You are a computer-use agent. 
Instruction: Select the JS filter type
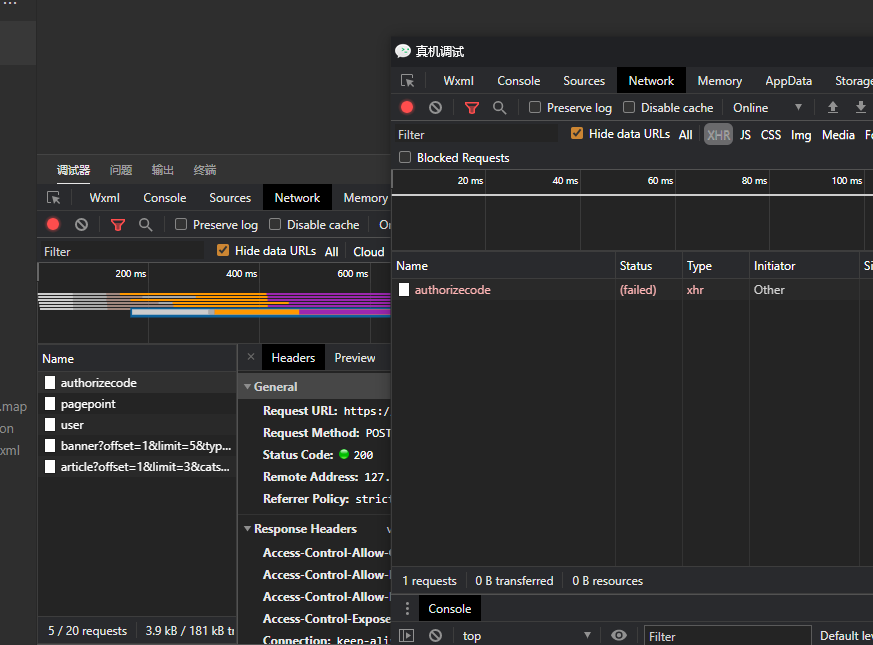(x=745, y=135)
